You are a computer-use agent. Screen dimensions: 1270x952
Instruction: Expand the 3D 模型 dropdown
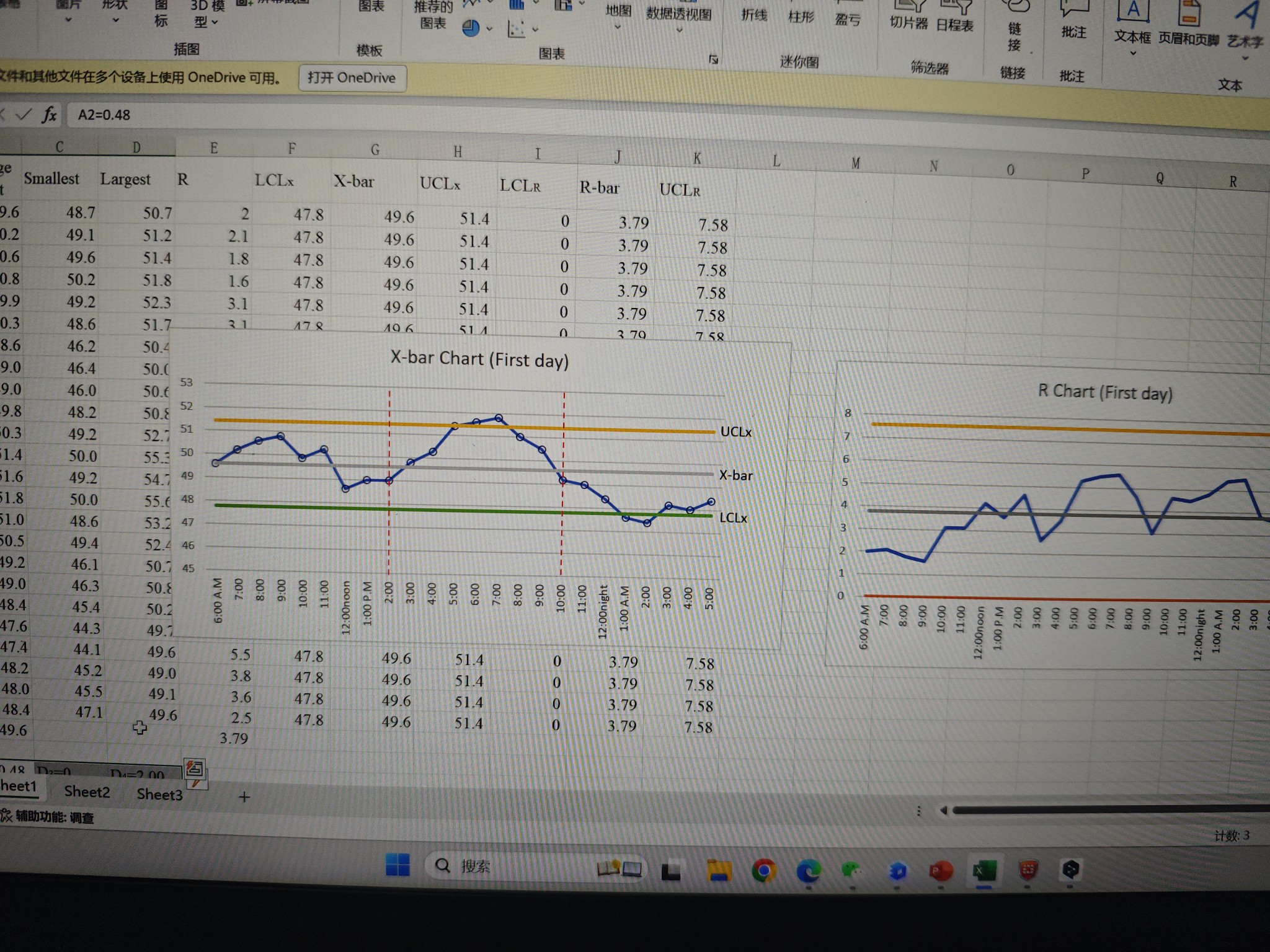[215, 23]
